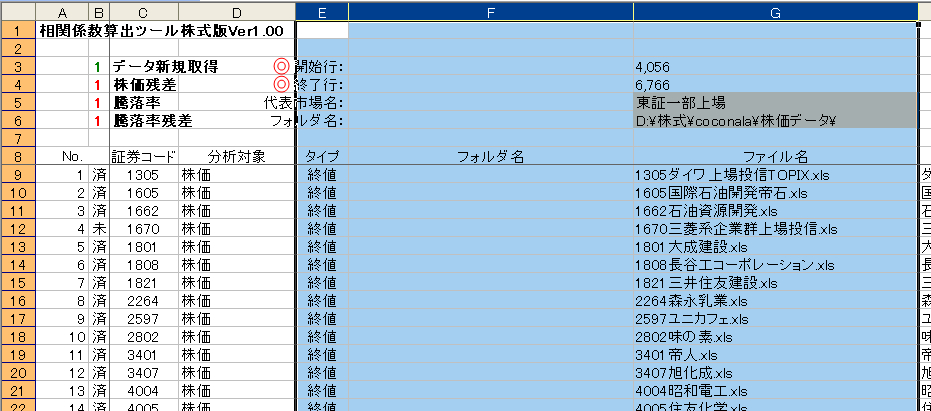The height and width of the screenshot is (411, 931).
Task: Click the red double-circle mark in row 3
Action: pyautogui.click(x=280, y=67)
